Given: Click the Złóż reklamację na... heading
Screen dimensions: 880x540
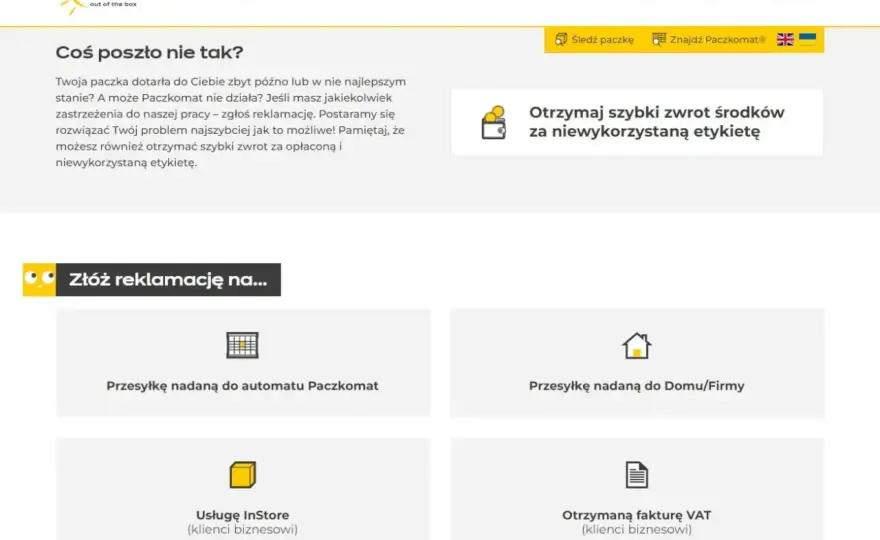Looking at the screenshot, I should 168,280.
